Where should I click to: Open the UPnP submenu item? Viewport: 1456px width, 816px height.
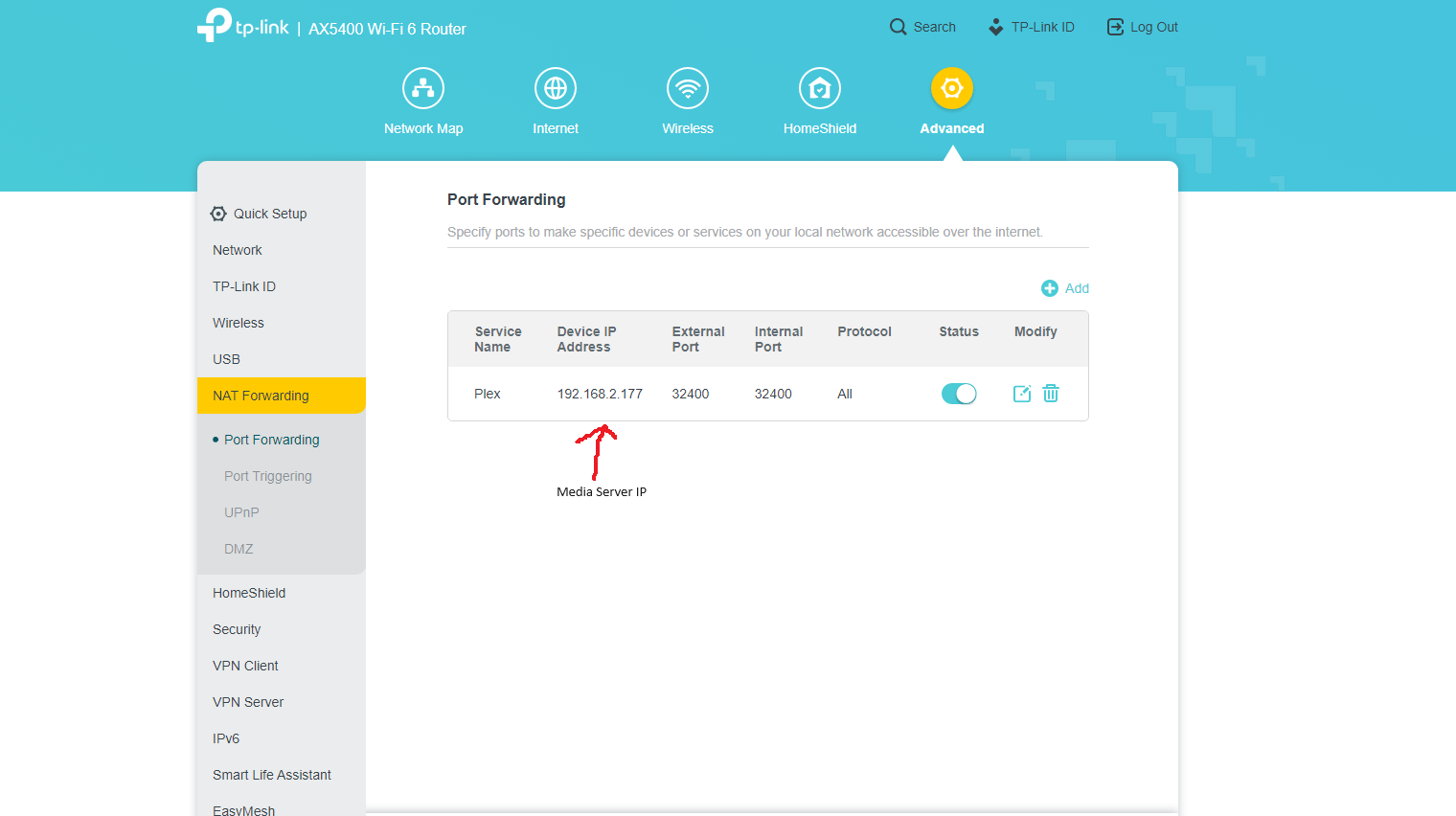[x=241, y=512]
